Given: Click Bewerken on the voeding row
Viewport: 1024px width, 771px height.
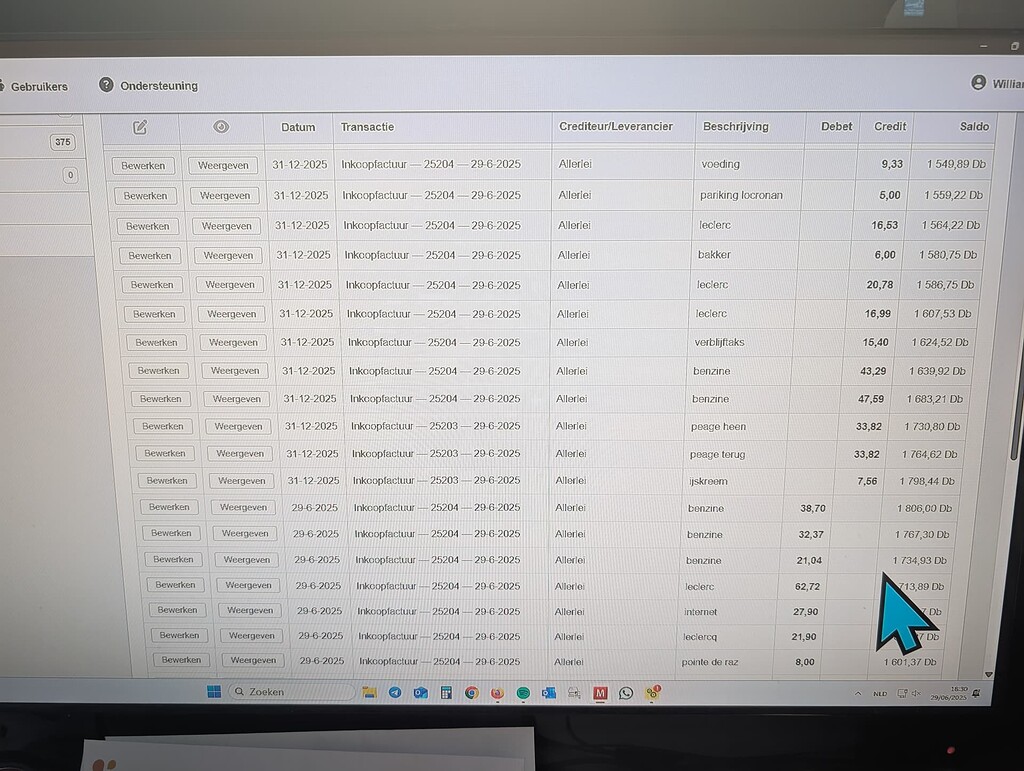Looking at the screenshot, I should coord(144,164).
